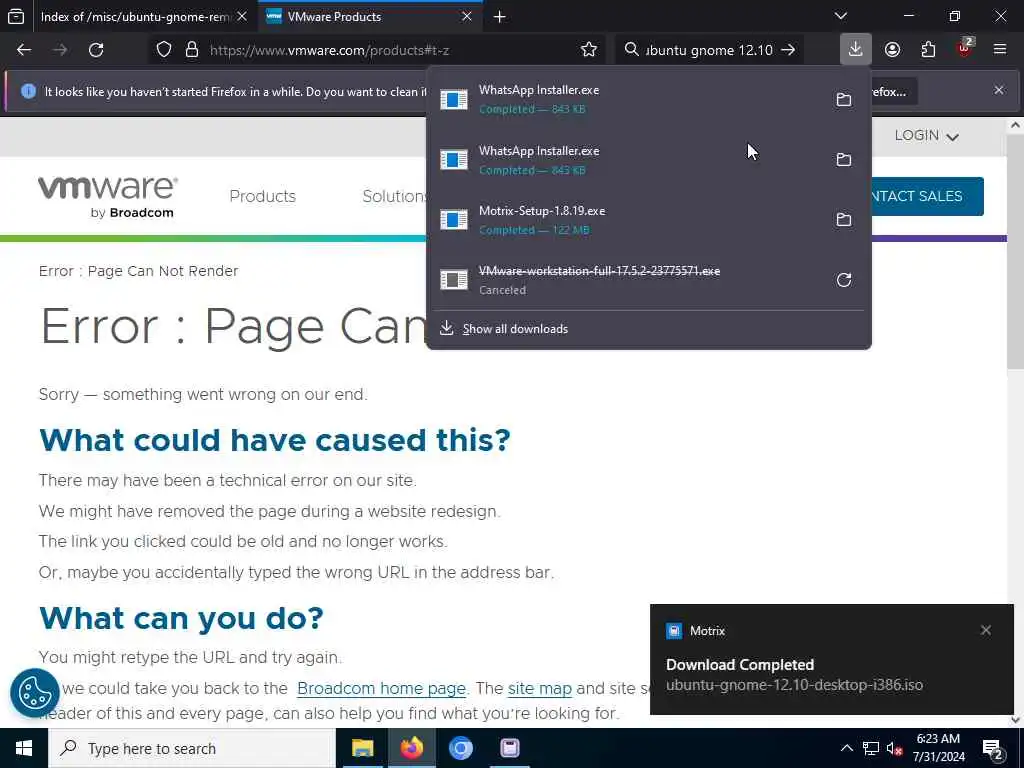Show folder for second WhatsApp Installer.exe
This screenshot has width=1024, height=768.
(844, 159)
